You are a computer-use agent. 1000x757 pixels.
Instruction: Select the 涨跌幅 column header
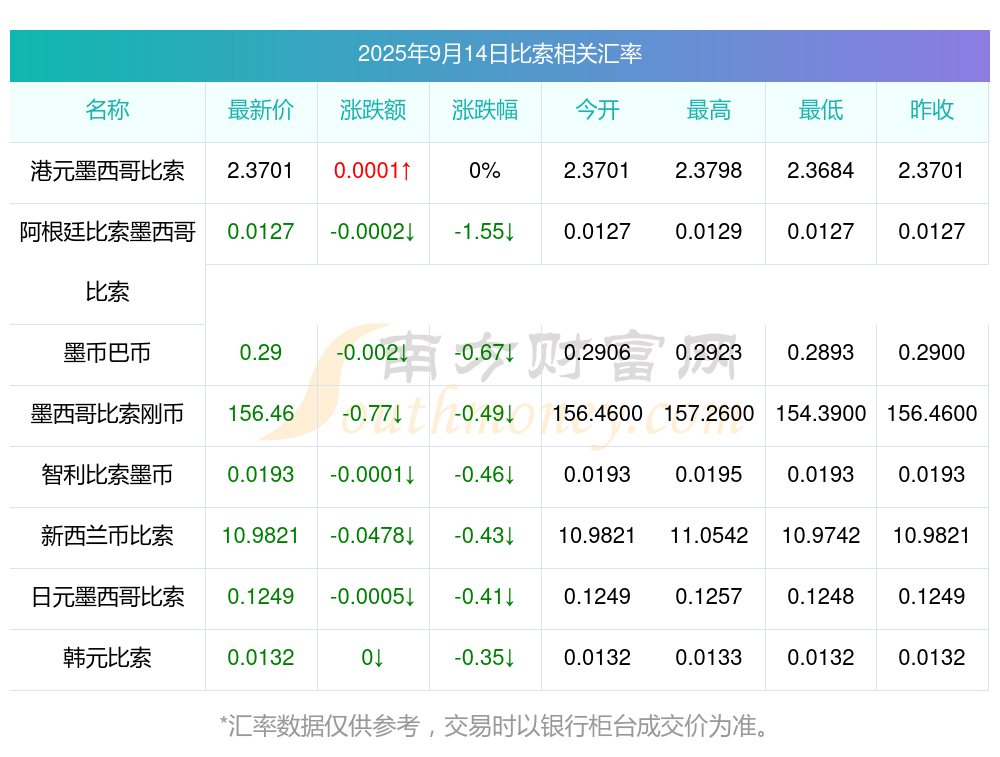(x=485, y=110)
